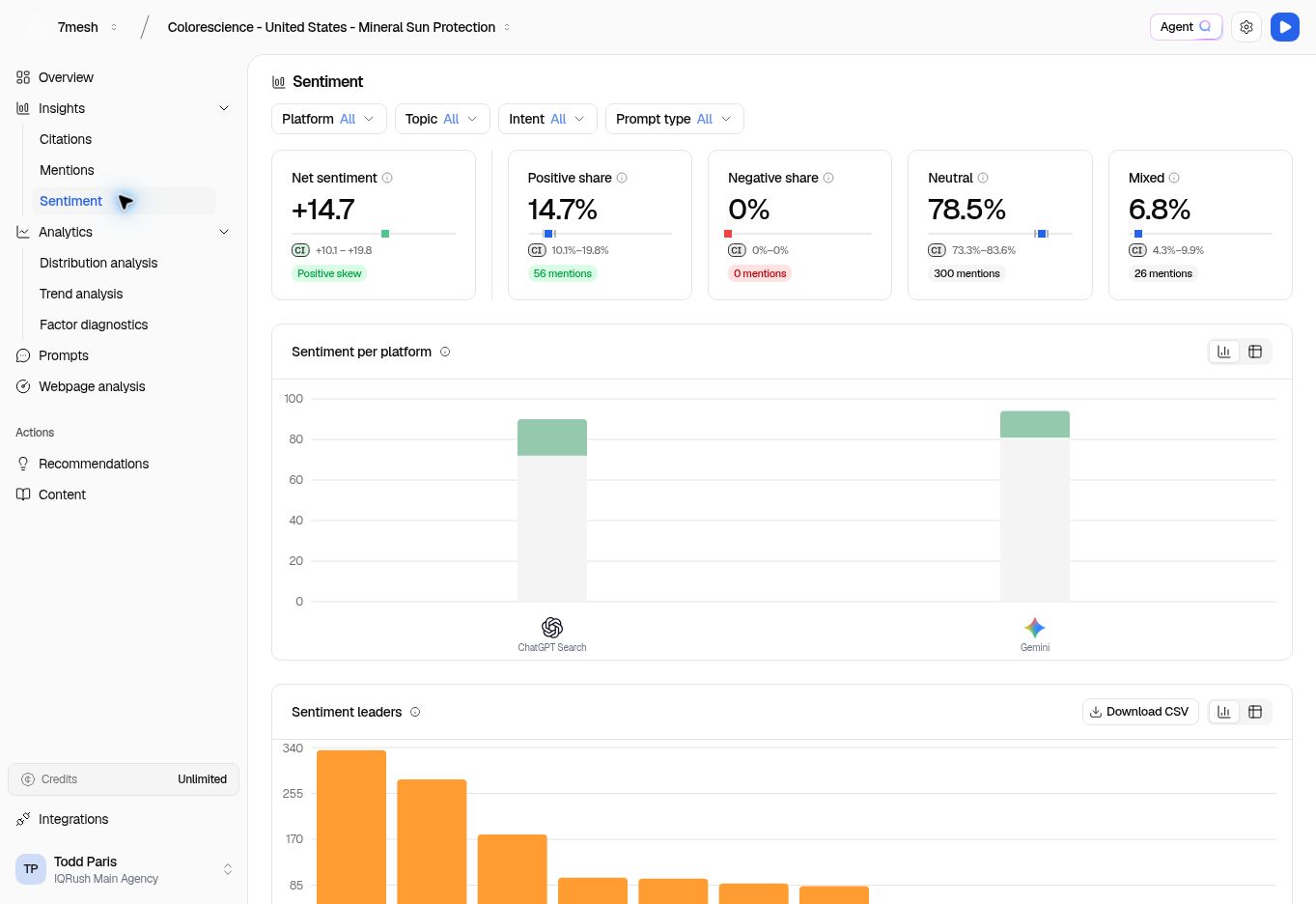The height and width of the screenshot is (904, 1316).
Task: Open the Topic filter dropdown
Action: (442, 119)
